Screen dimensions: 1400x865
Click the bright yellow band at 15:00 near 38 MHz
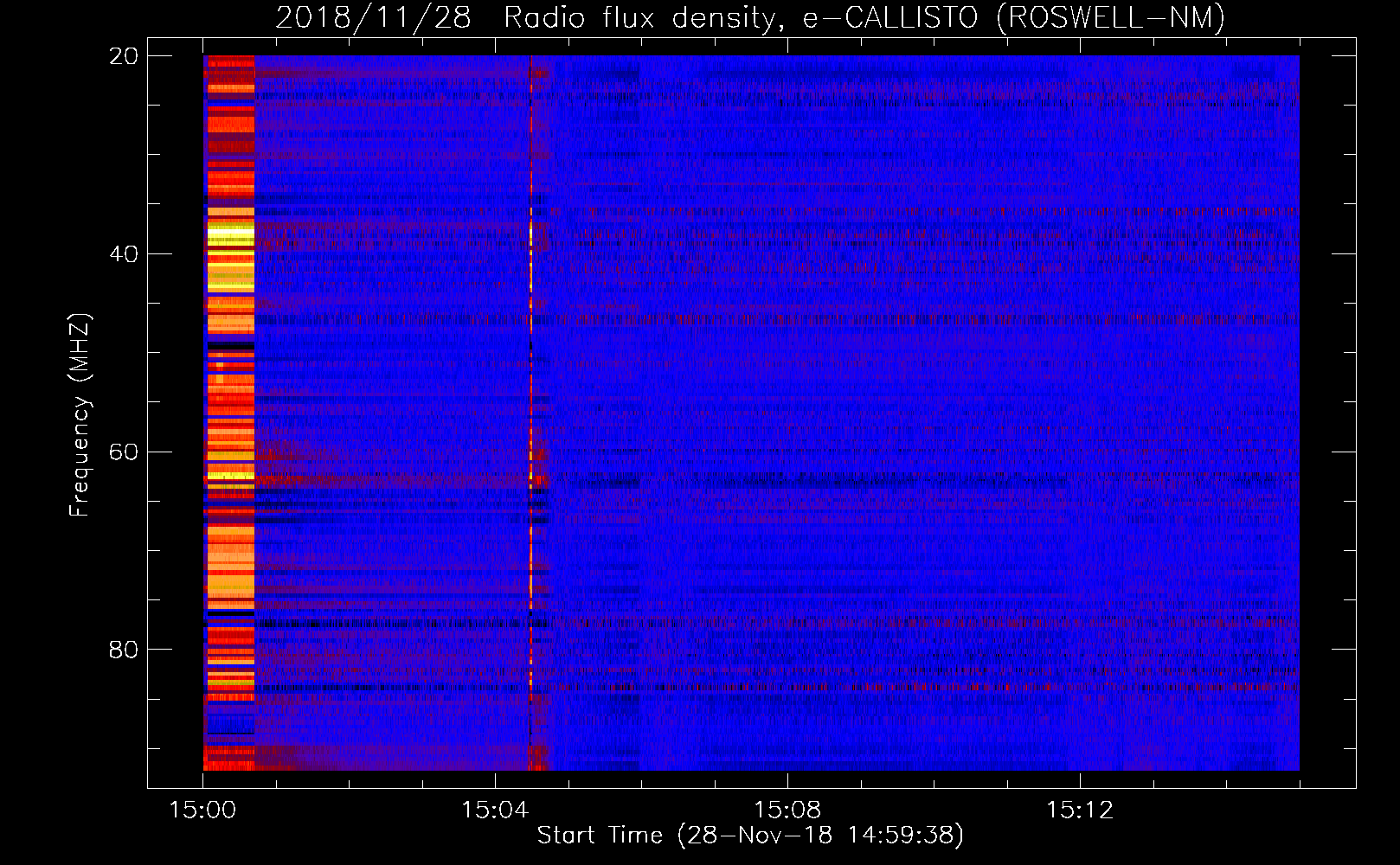coord(230,234)
